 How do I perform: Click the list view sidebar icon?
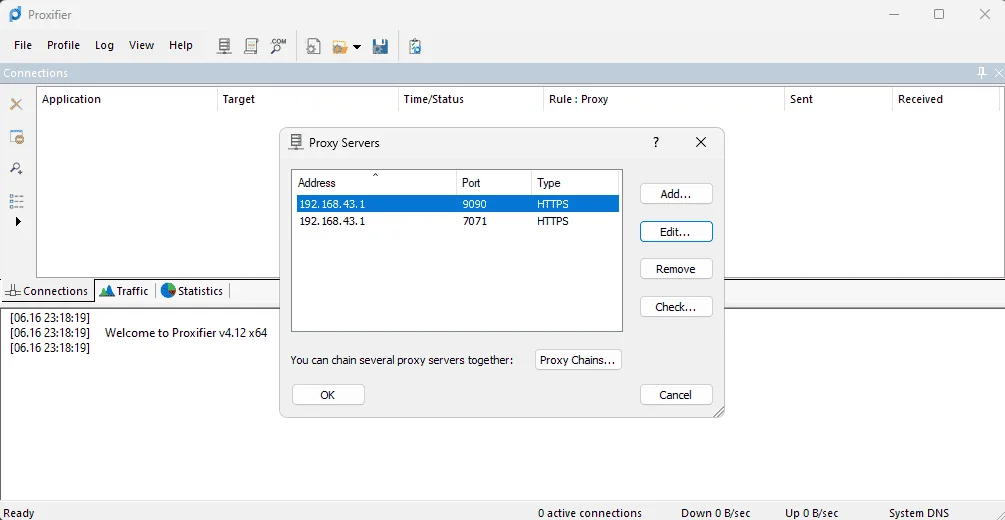(17, 201)
